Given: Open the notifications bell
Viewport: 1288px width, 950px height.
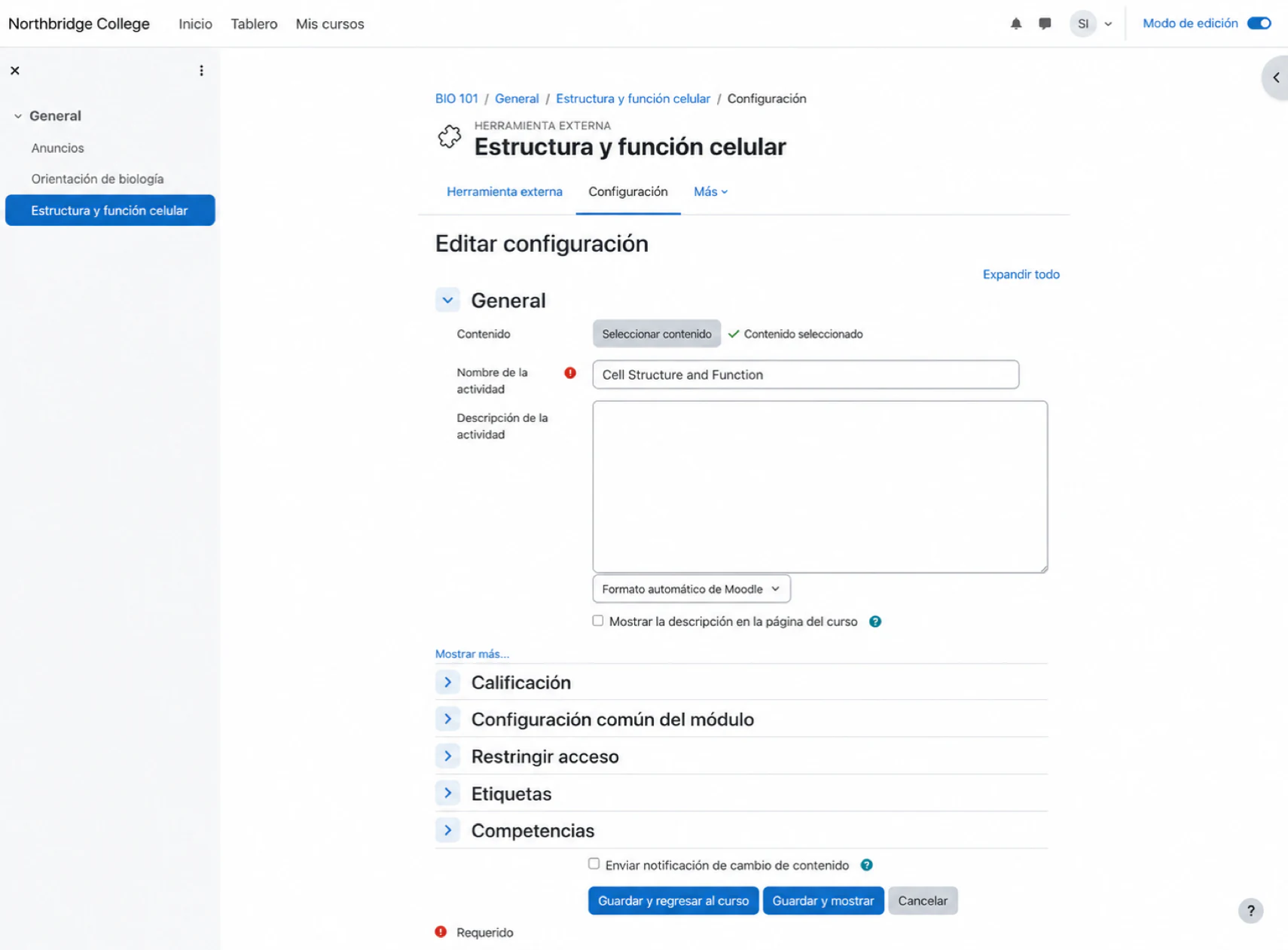Looking at the screenshot, I should click(1015, 23).
